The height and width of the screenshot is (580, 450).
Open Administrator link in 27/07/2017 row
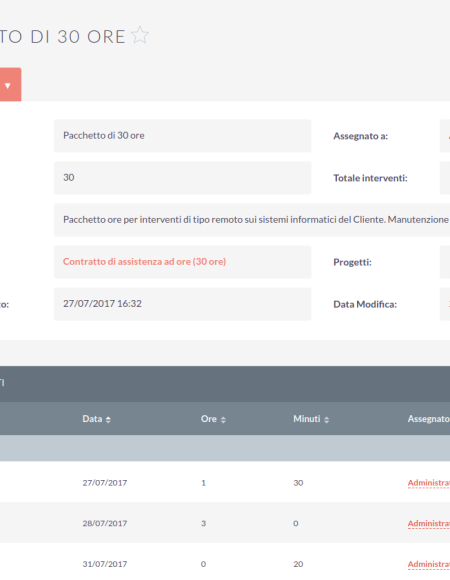coord(429,483)
